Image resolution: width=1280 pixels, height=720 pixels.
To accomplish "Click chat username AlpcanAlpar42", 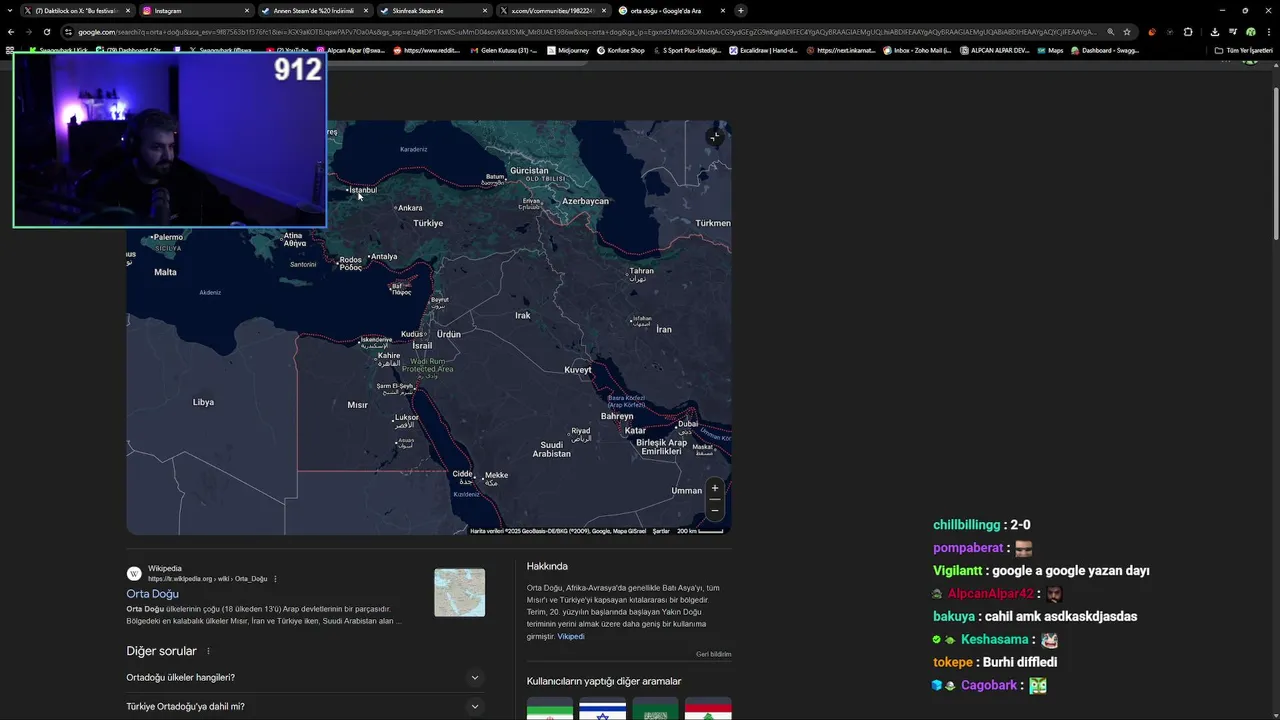I will tap(990, 594).
